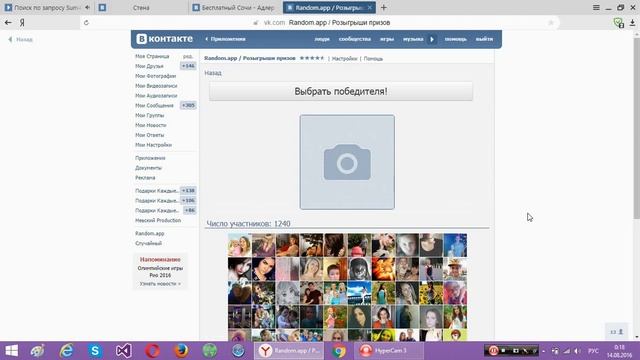Click the +146 friends counter badge

tap(188, 66)
